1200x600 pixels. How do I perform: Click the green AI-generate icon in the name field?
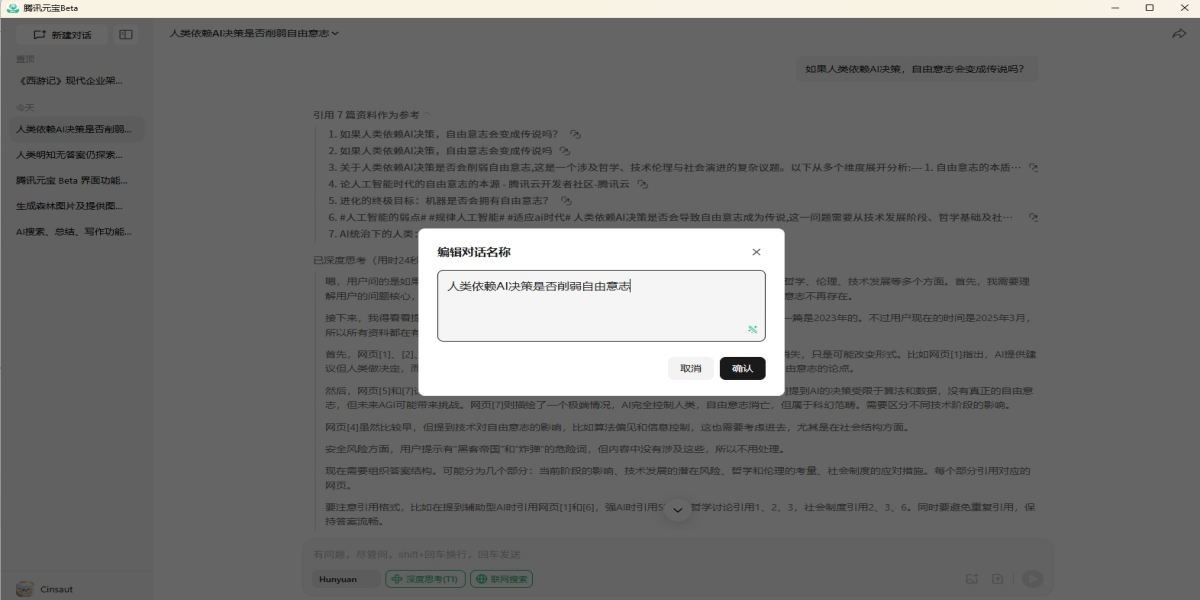[752, 329]
